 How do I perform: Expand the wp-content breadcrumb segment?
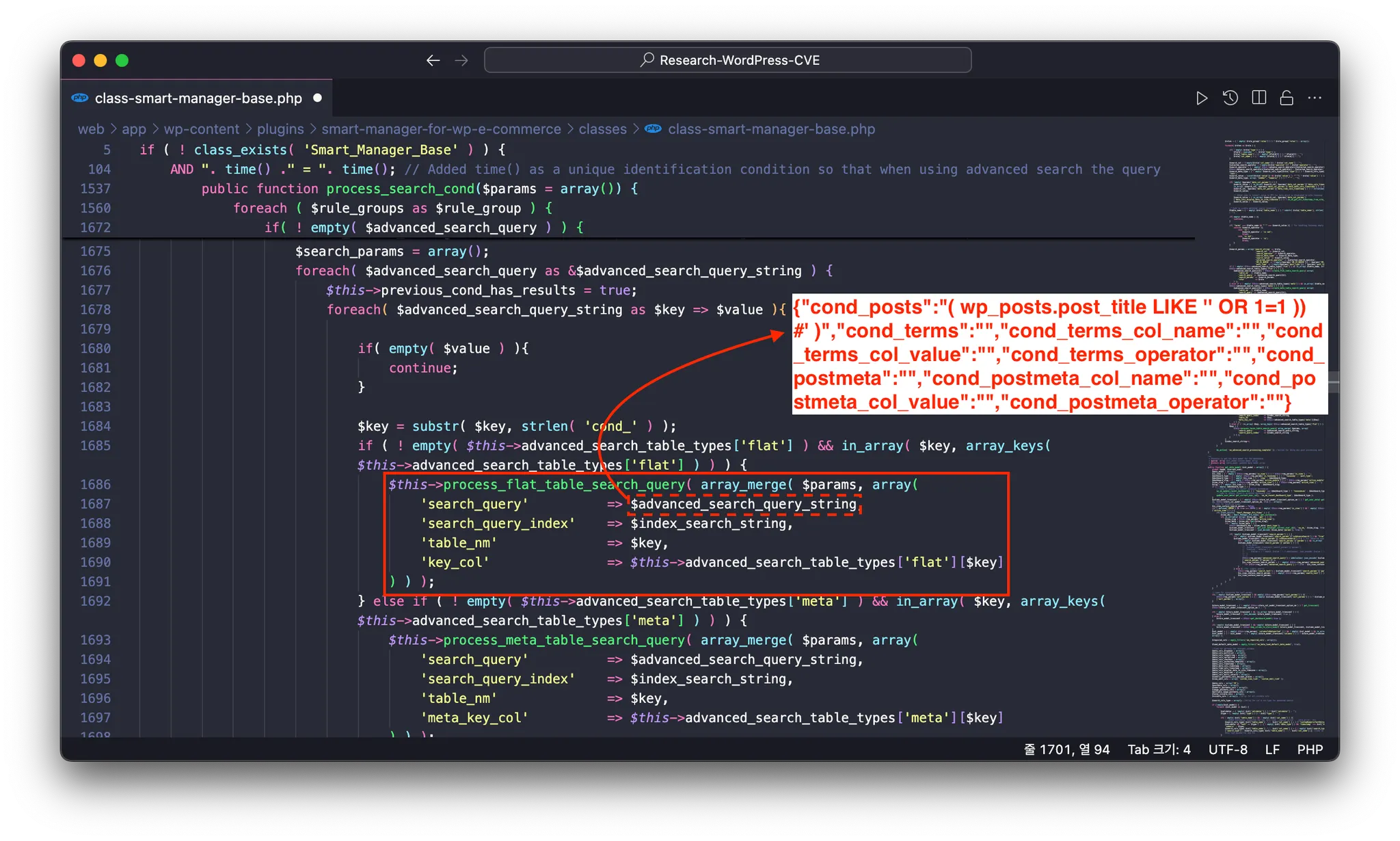[x=202, y=129]
